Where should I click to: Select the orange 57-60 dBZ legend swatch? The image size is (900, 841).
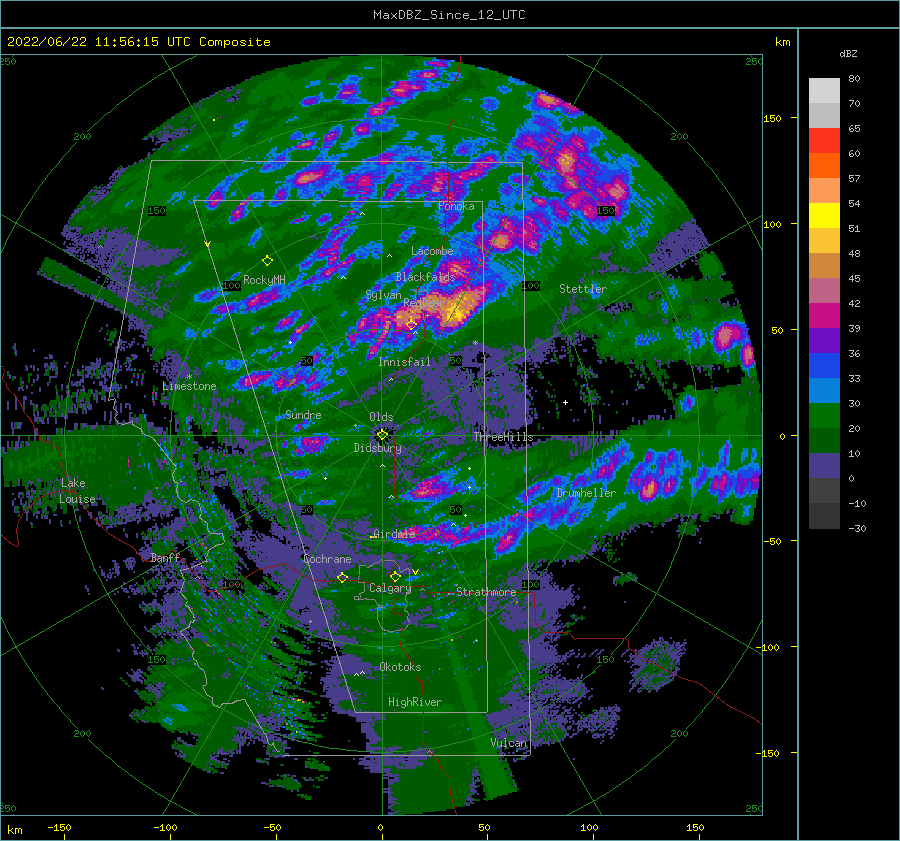(824, 166)
